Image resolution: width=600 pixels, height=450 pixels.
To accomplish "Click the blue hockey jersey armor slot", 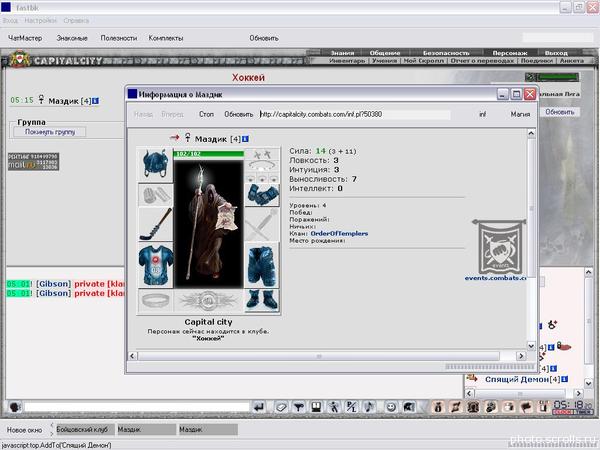I will (x=155, y=266).
